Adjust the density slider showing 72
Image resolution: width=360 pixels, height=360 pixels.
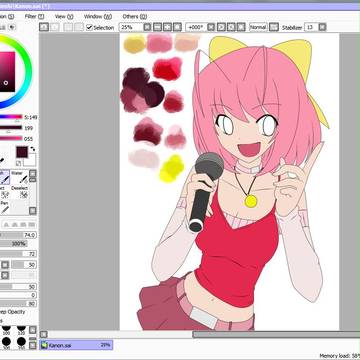coord(18,254)
